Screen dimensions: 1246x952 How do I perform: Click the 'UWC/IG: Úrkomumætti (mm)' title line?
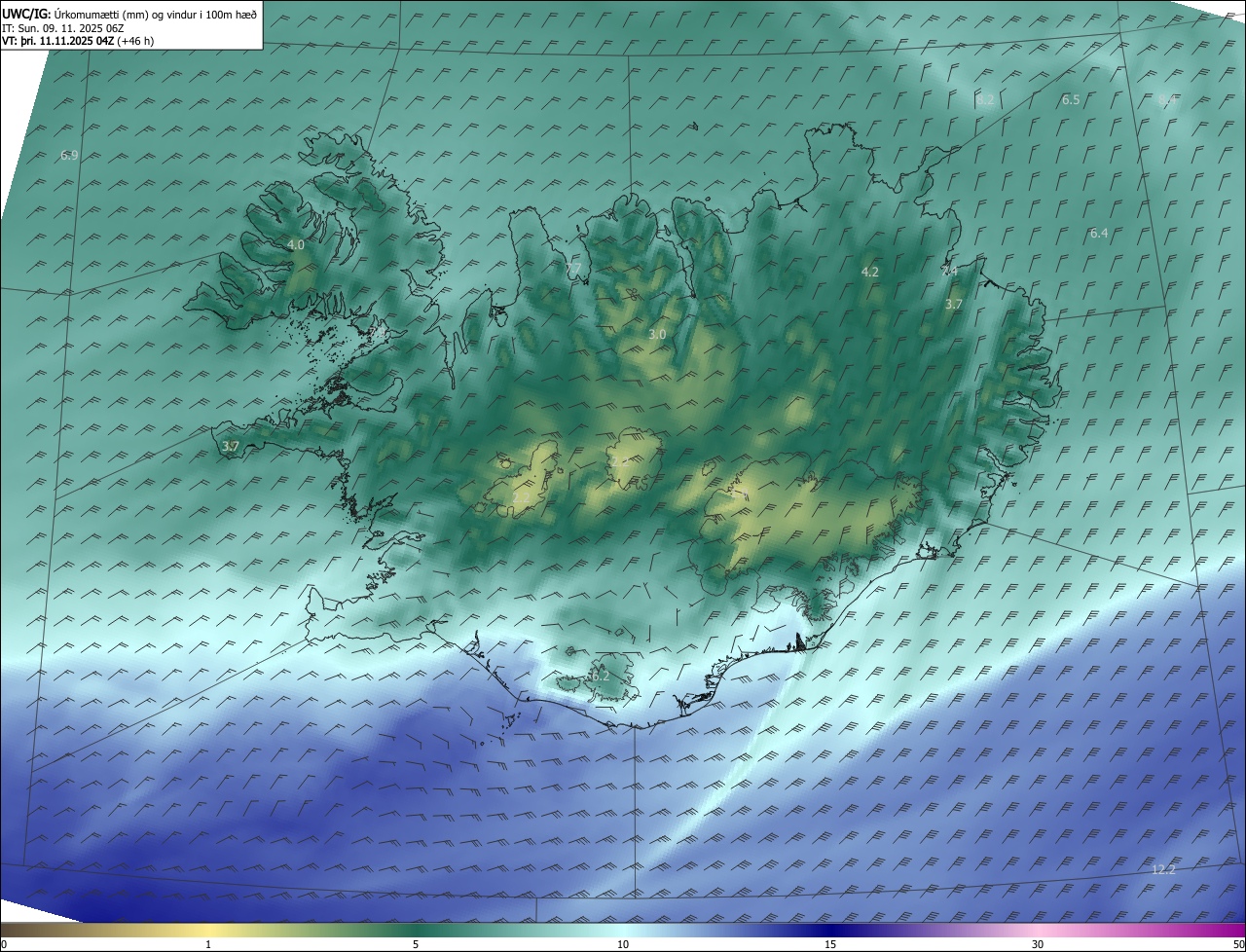[x=129, y=14]
